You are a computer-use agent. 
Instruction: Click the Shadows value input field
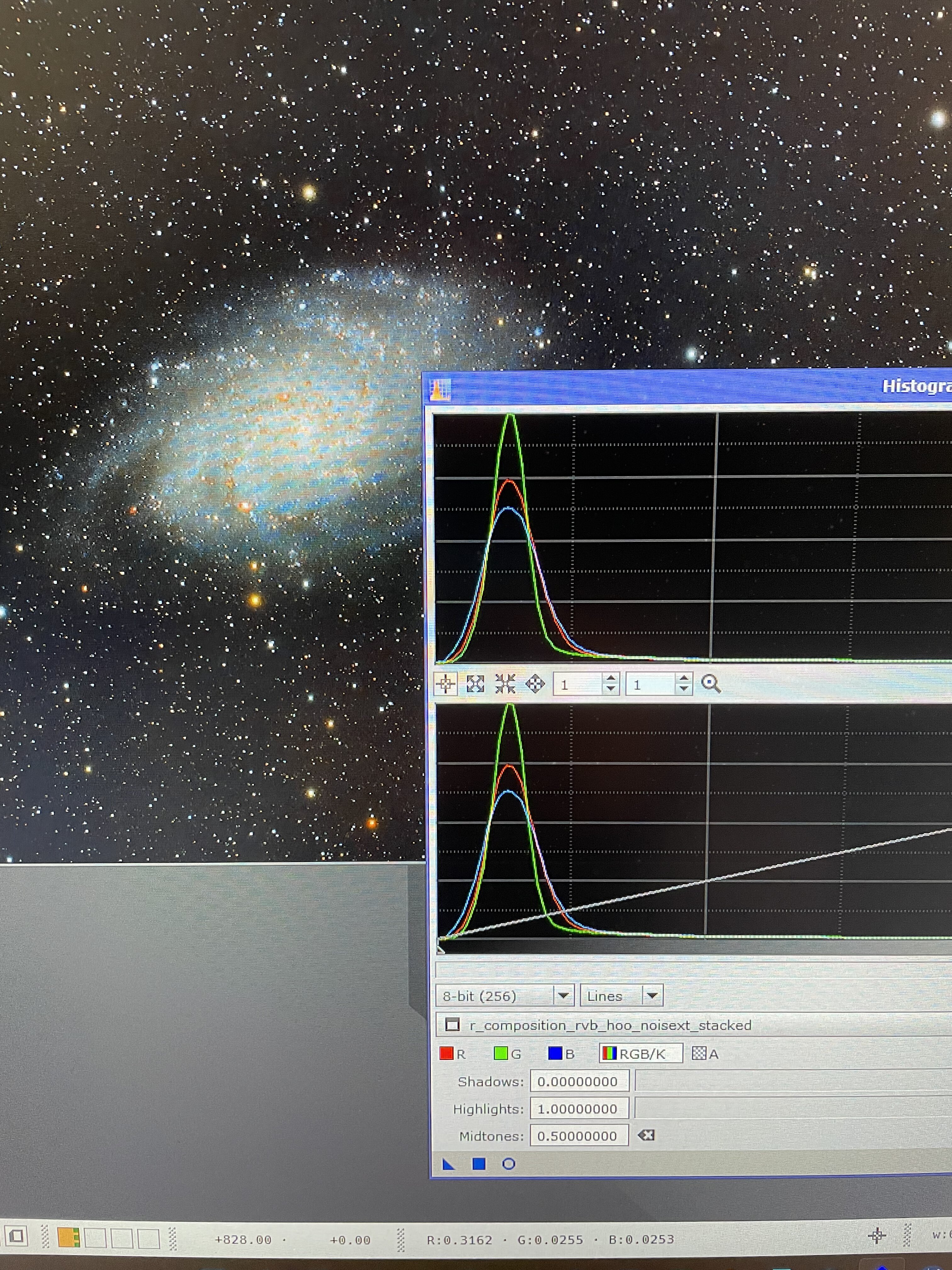click(579, 1081)
